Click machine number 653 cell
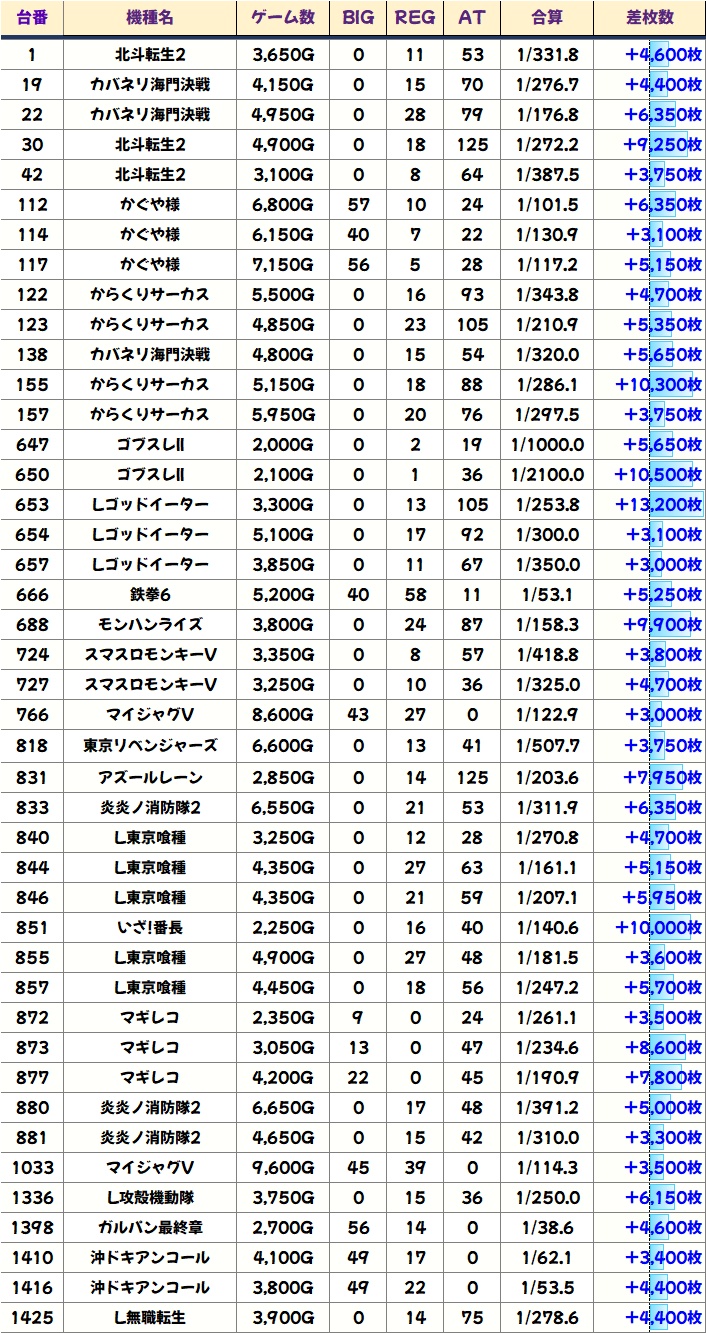Image resolution: width=706 pixels, height=1333 pixels. point(32,505)
